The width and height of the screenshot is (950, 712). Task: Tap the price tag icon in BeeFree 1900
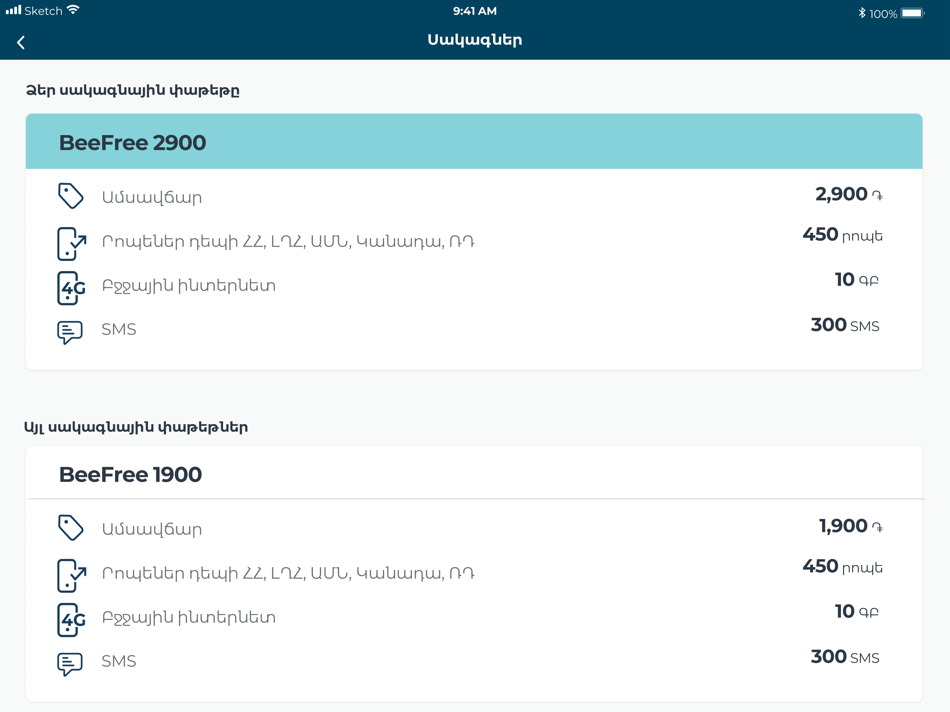coord(70,527)
